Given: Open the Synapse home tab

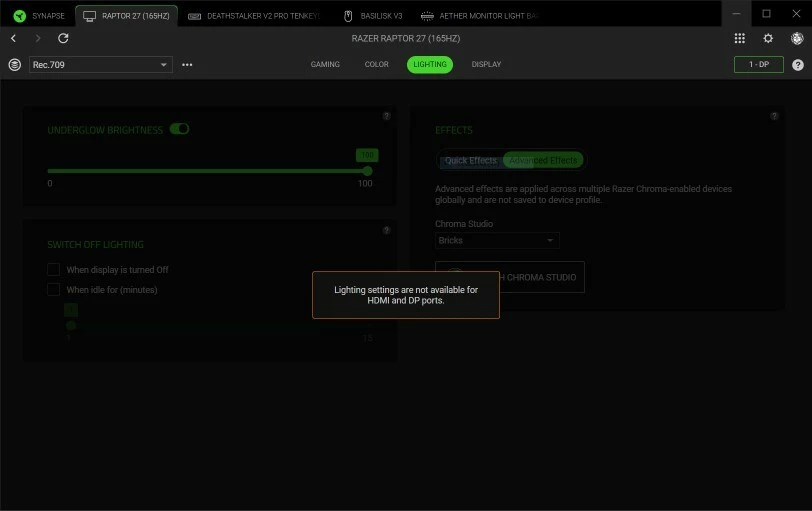Looking at the screenshot, I should tap(39, 16).
